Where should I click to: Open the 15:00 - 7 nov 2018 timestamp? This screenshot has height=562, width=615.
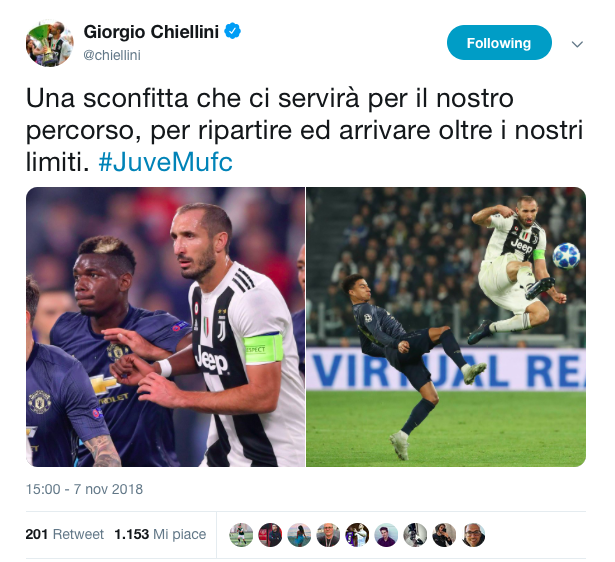pyautogui.click(x=84, y=489)
